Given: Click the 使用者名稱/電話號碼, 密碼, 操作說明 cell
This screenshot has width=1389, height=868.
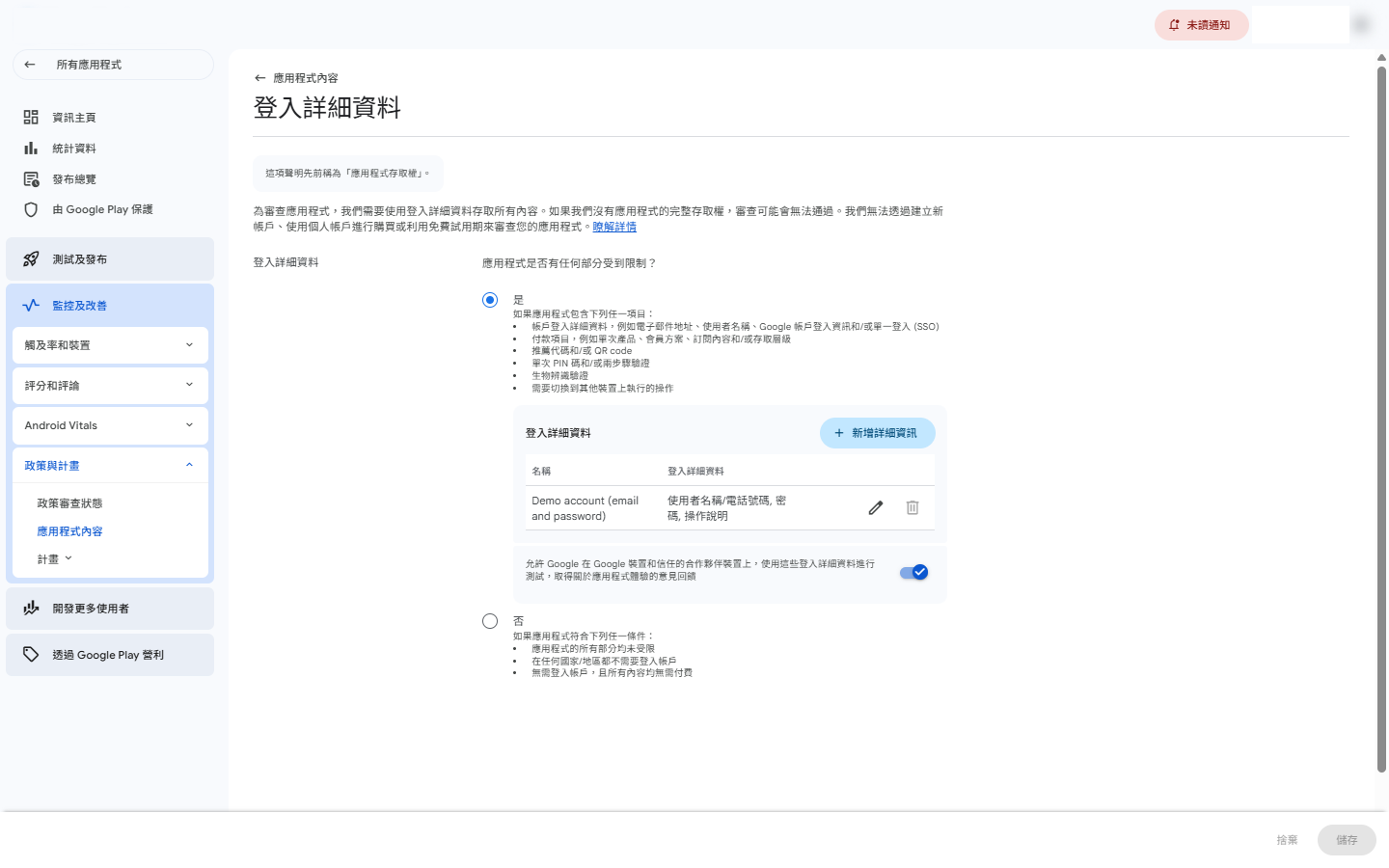Looking at the screenshot, I should click(x=727, y=508).
